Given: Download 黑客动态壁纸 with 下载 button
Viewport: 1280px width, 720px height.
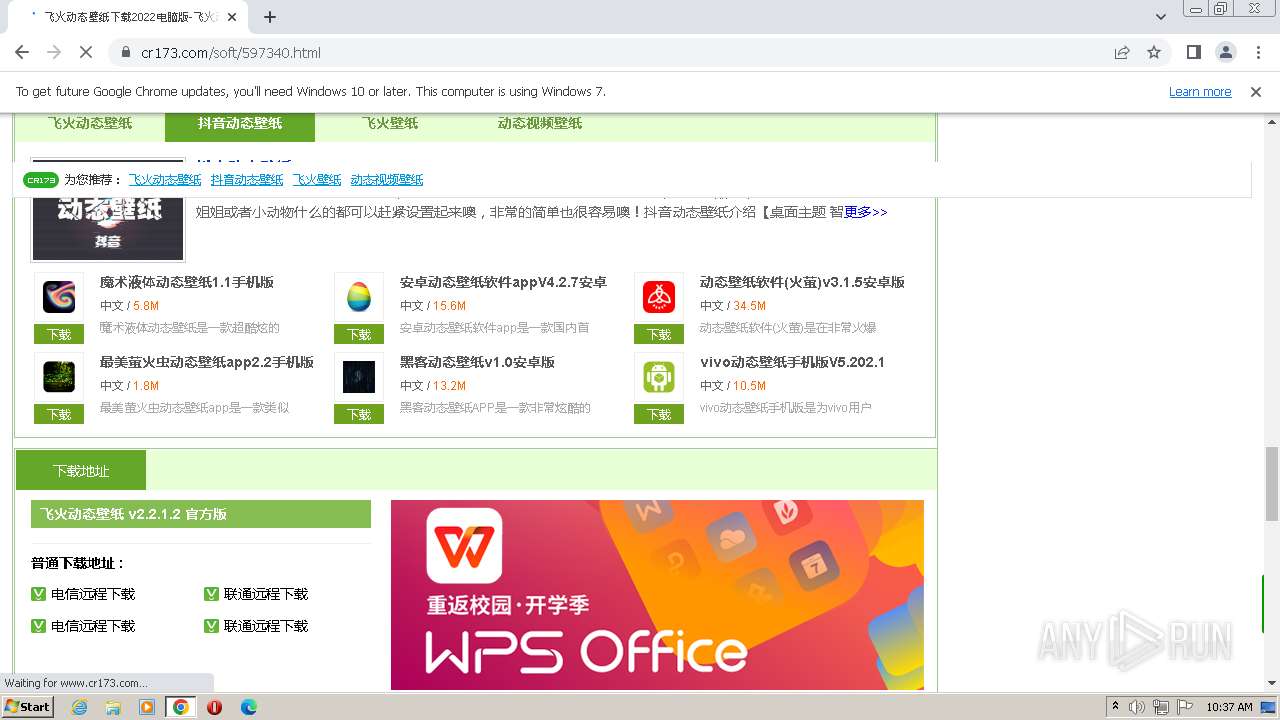Looking at the screenshot, I should tap(359, 414).
